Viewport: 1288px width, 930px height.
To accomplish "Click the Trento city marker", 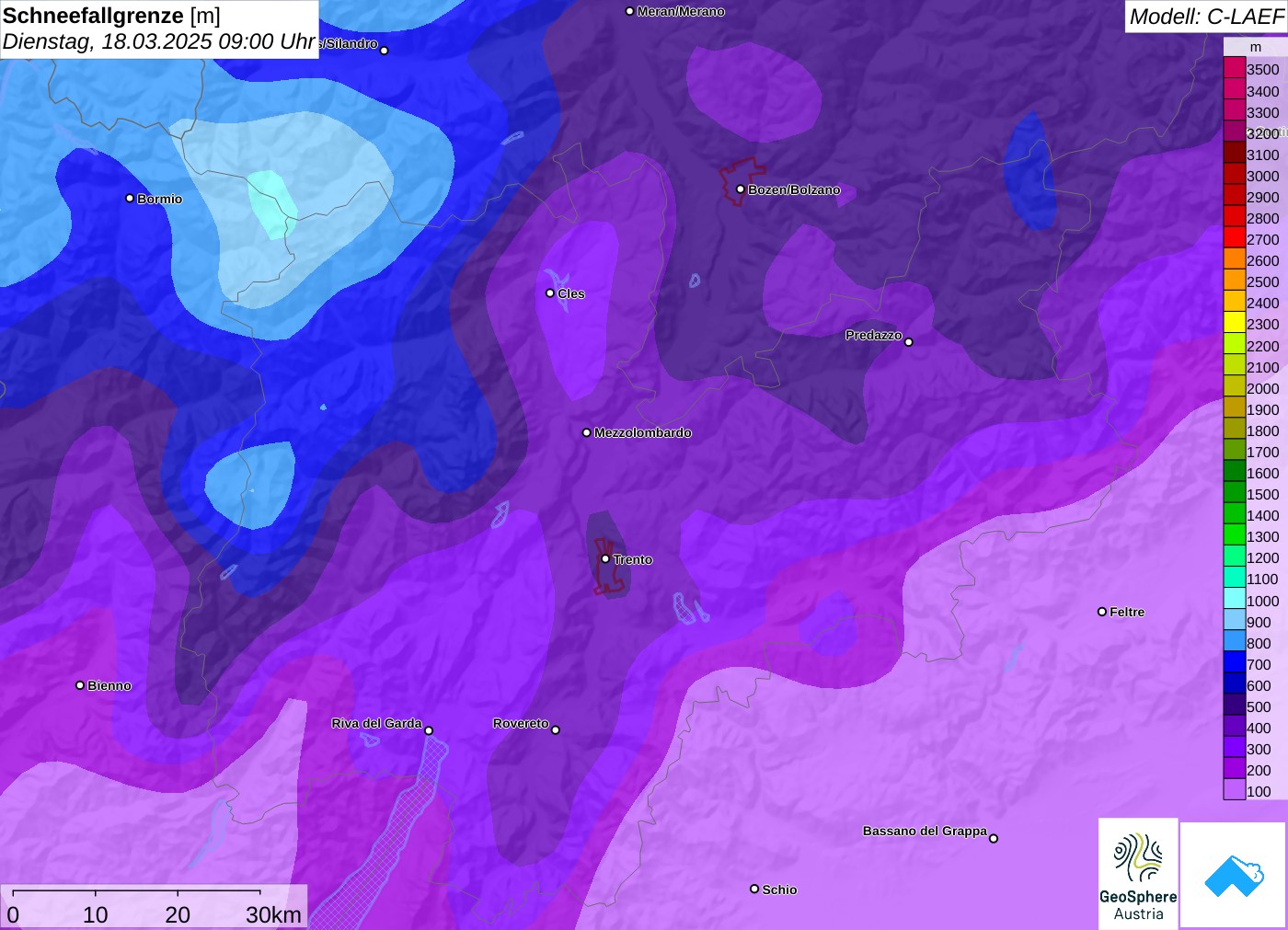I will tap(605, 558).
